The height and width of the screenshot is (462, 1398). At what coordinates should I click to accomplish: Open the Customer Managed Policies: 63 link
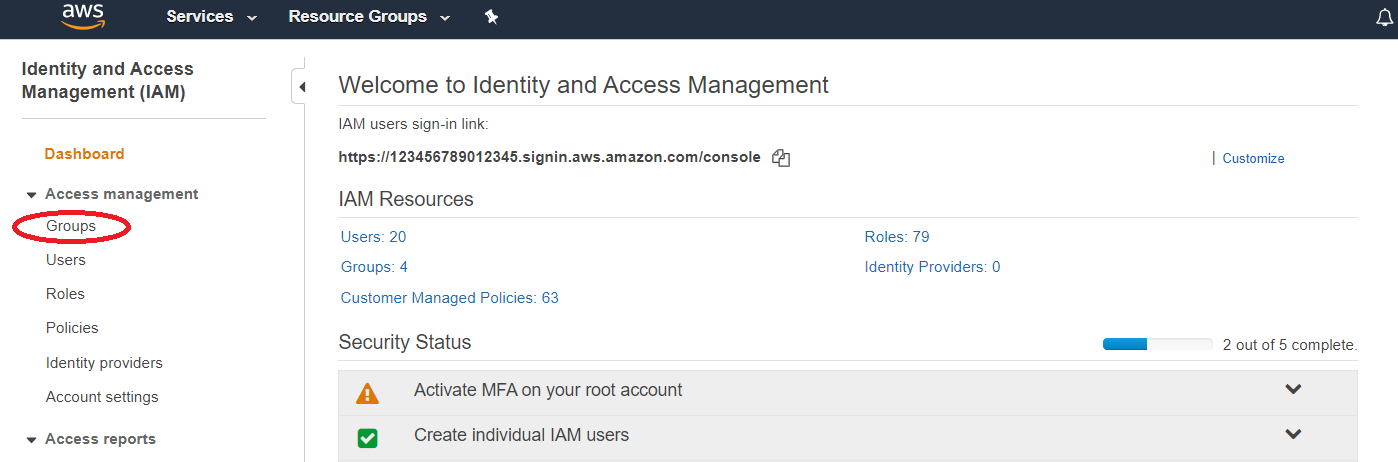coord(449,298)
